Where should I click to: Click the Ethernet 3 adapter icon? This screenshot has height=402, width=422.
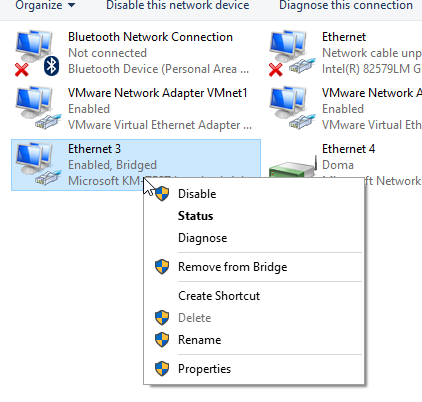(x=38, y=164)
